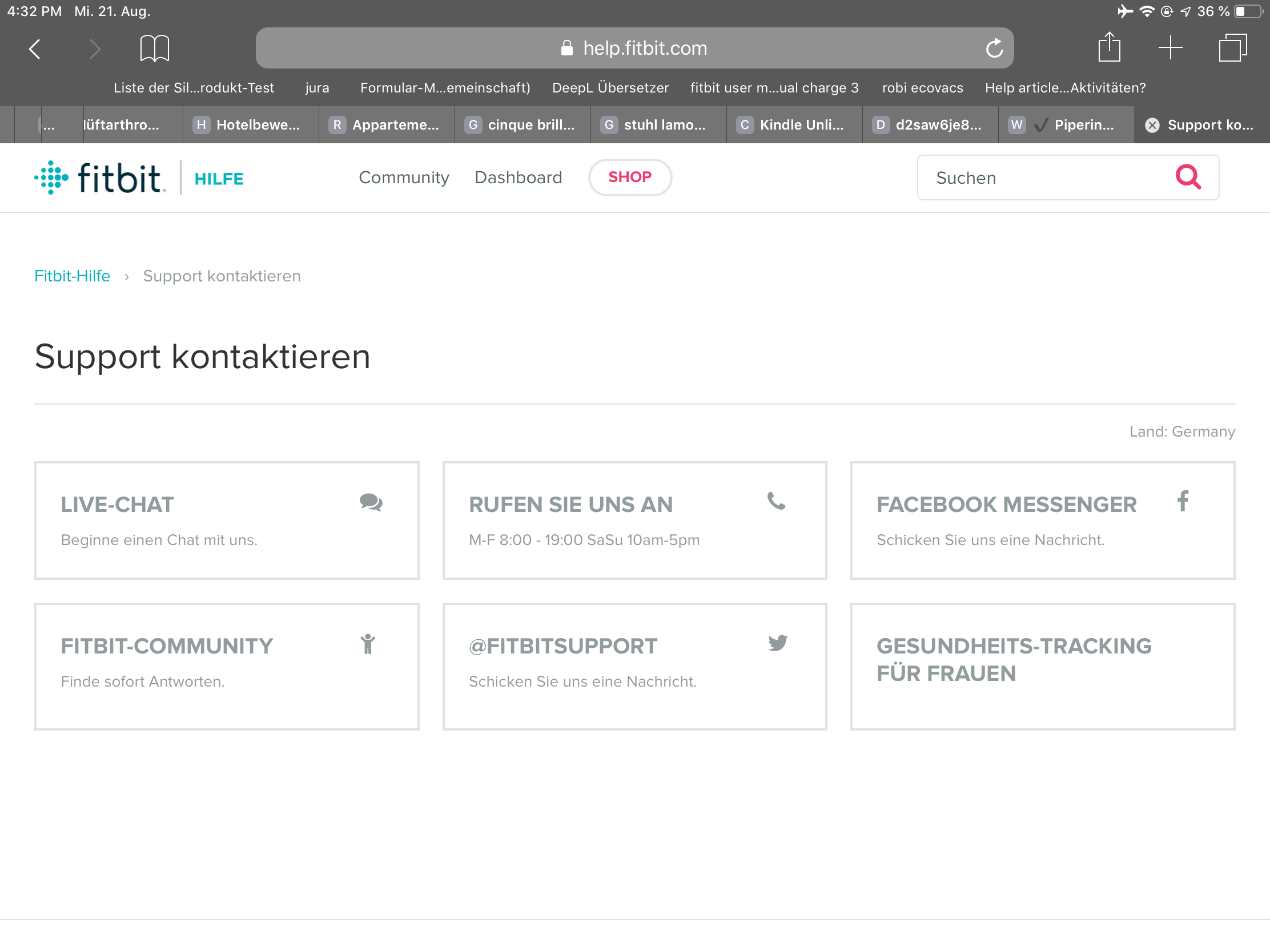Click the Fitbit-Hilfe breadcrumb link
This screenshot has height=952, width=1270.
point(73,276)
